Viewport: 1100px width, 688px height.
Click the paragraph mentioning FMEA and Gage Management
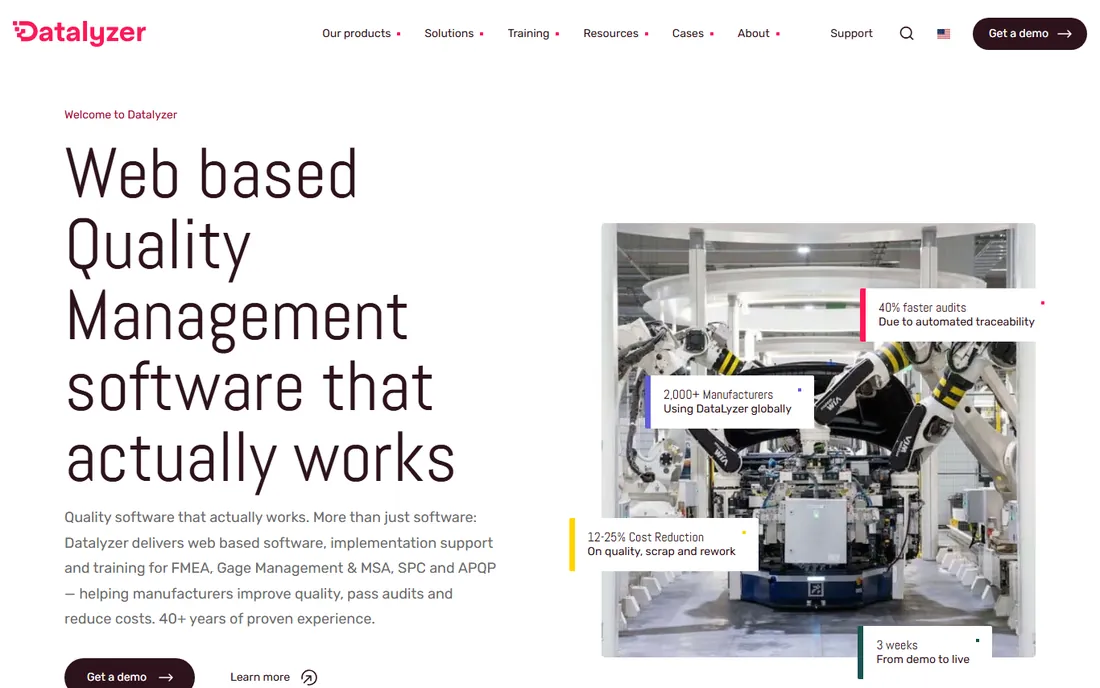click(x=281, y=568)
